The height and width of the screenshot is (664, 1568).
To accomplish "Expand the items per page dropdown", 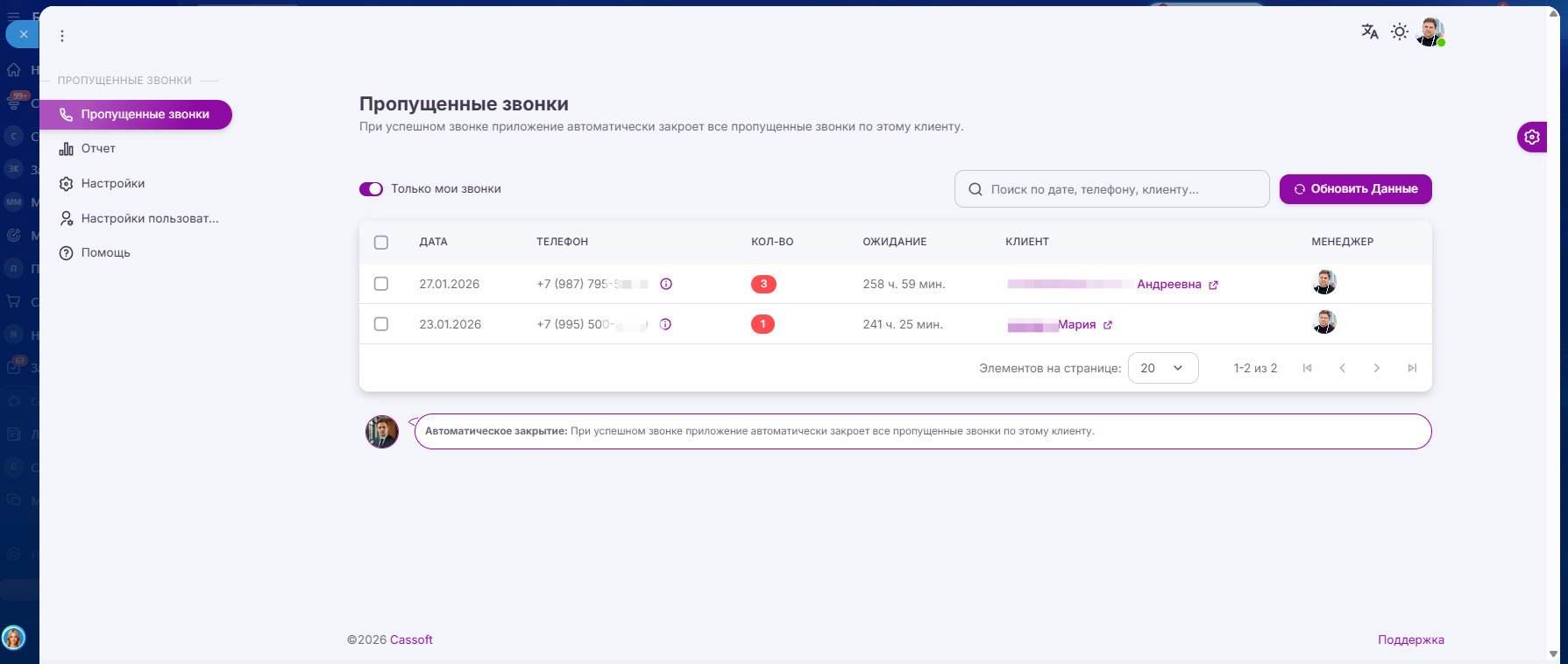I will tap(1162, 368).
